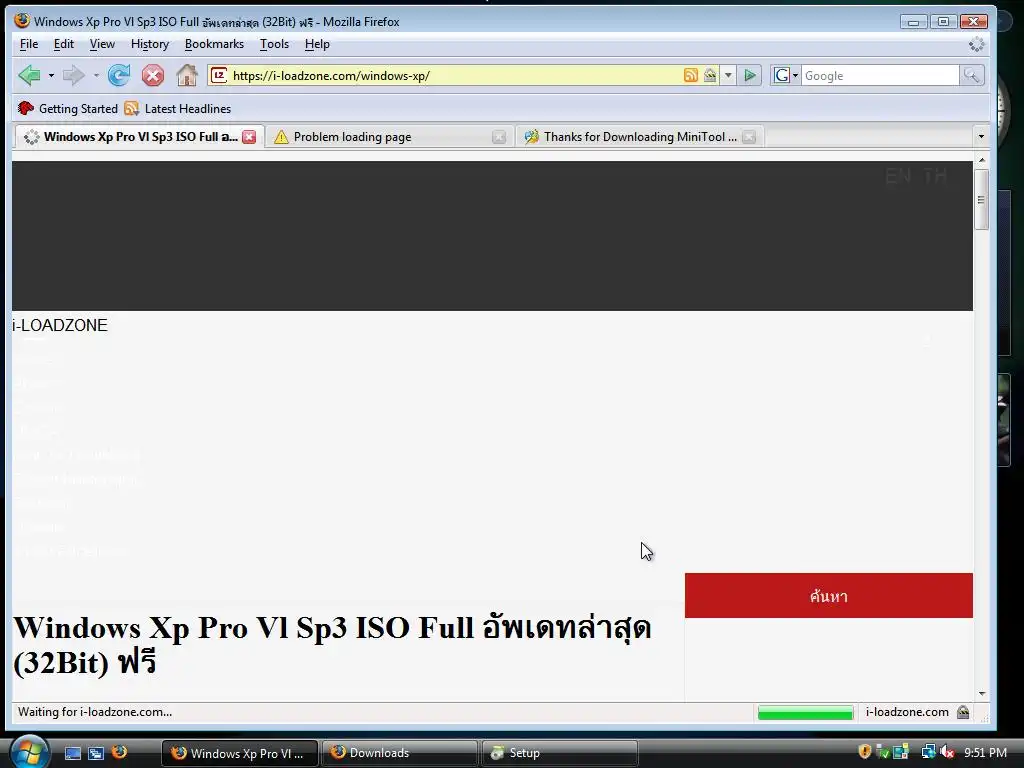Click the green page loading progress bar

point(805,712)
